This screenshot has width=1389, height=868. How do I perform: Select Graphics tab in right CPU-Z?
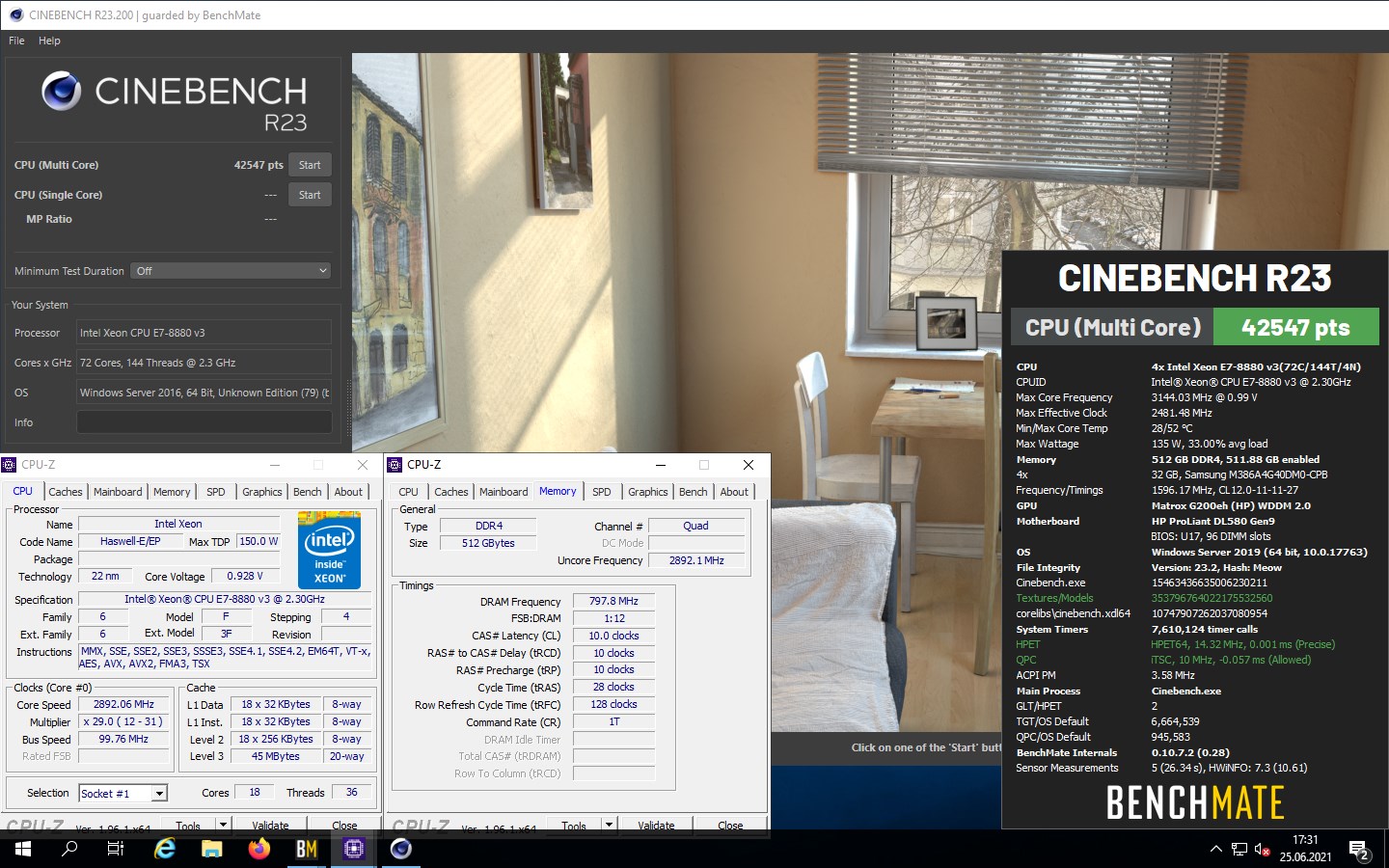point(648,492)
